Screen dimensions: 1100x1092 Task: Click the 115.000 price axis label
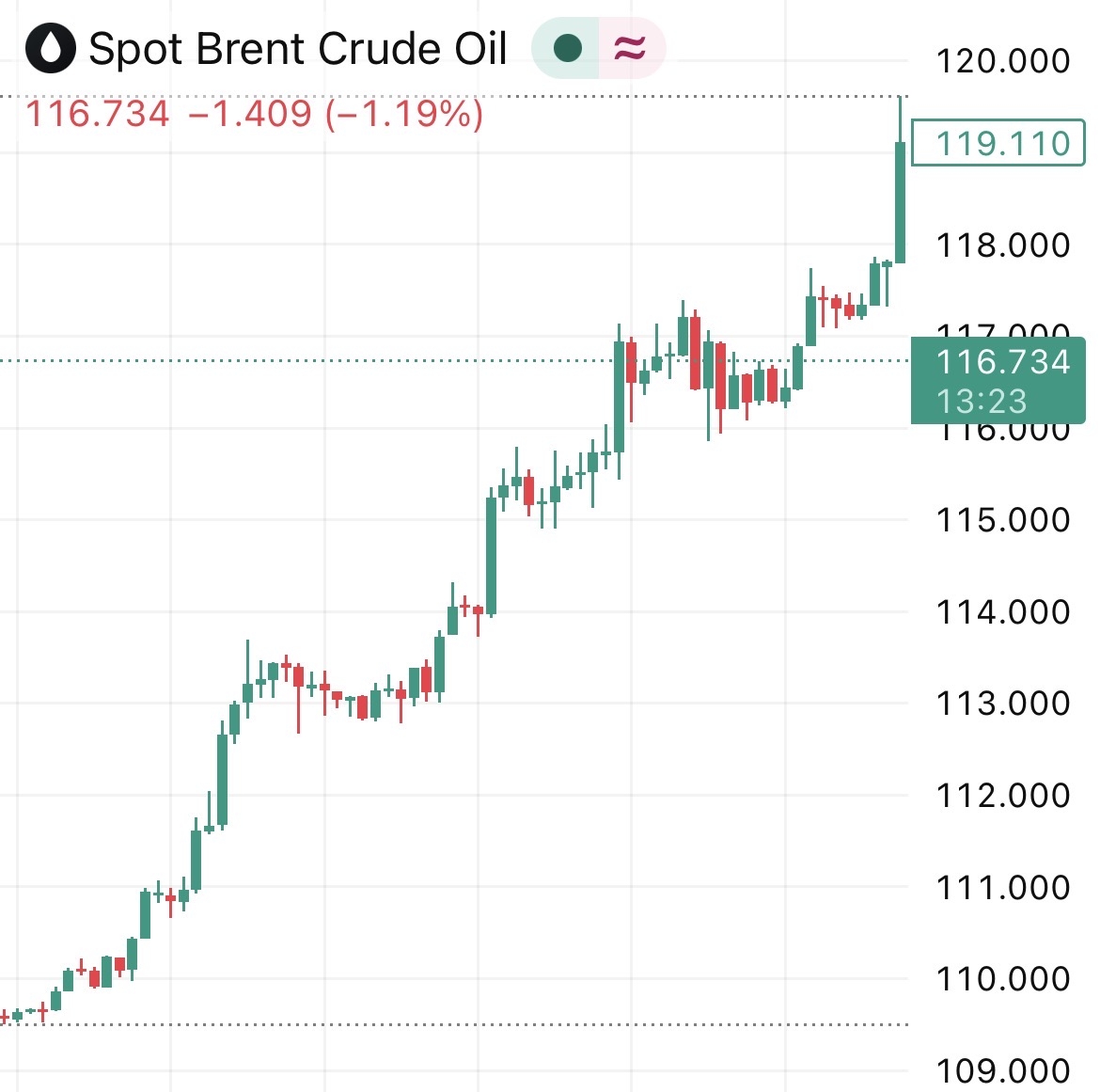coord(1003,520)
